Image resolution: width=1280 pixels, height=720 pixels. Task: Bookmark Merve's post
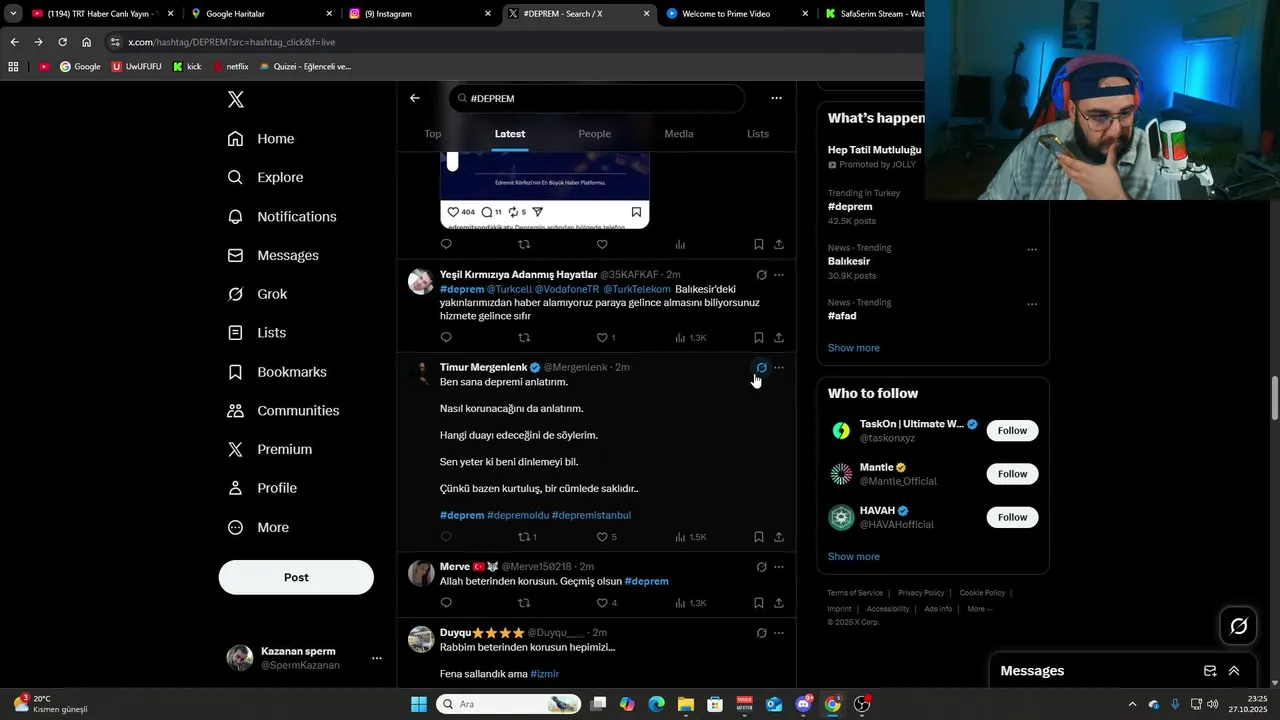click(759, 603)
